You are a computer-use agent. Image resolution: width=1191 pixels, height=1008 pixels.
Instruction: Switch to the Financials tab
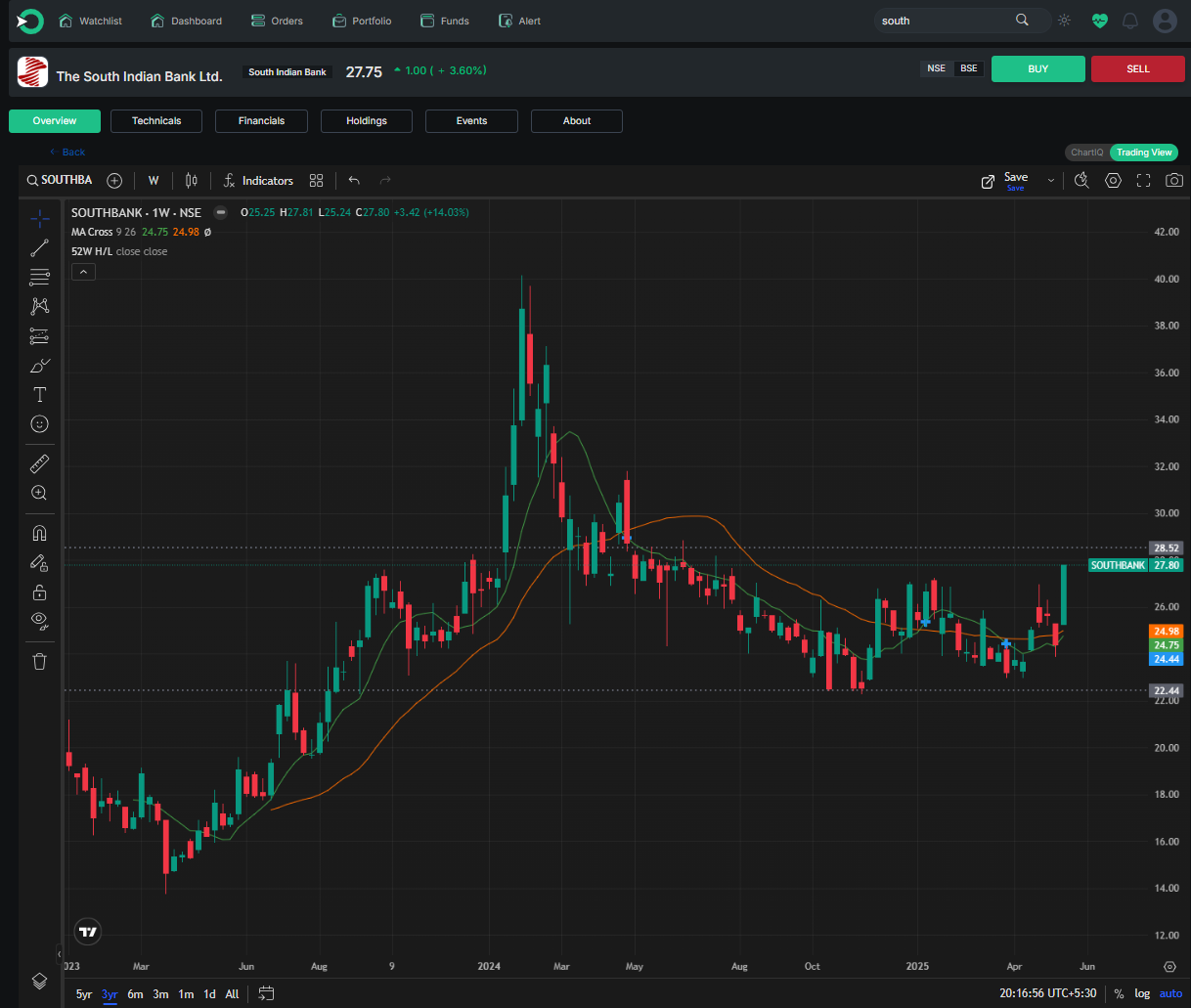(x=261, y=120)
